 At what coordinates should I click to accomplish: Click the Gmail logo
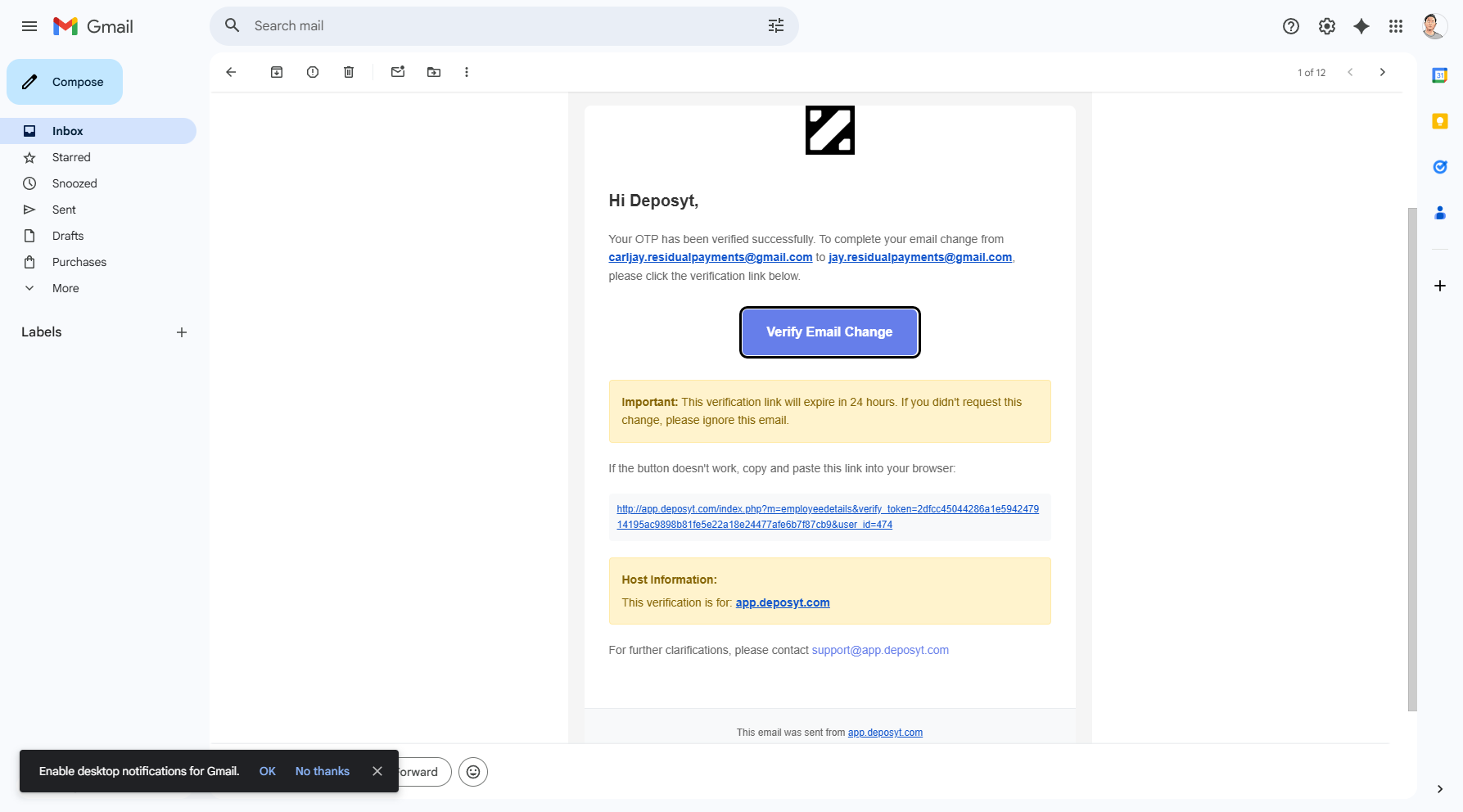[93, 26]
